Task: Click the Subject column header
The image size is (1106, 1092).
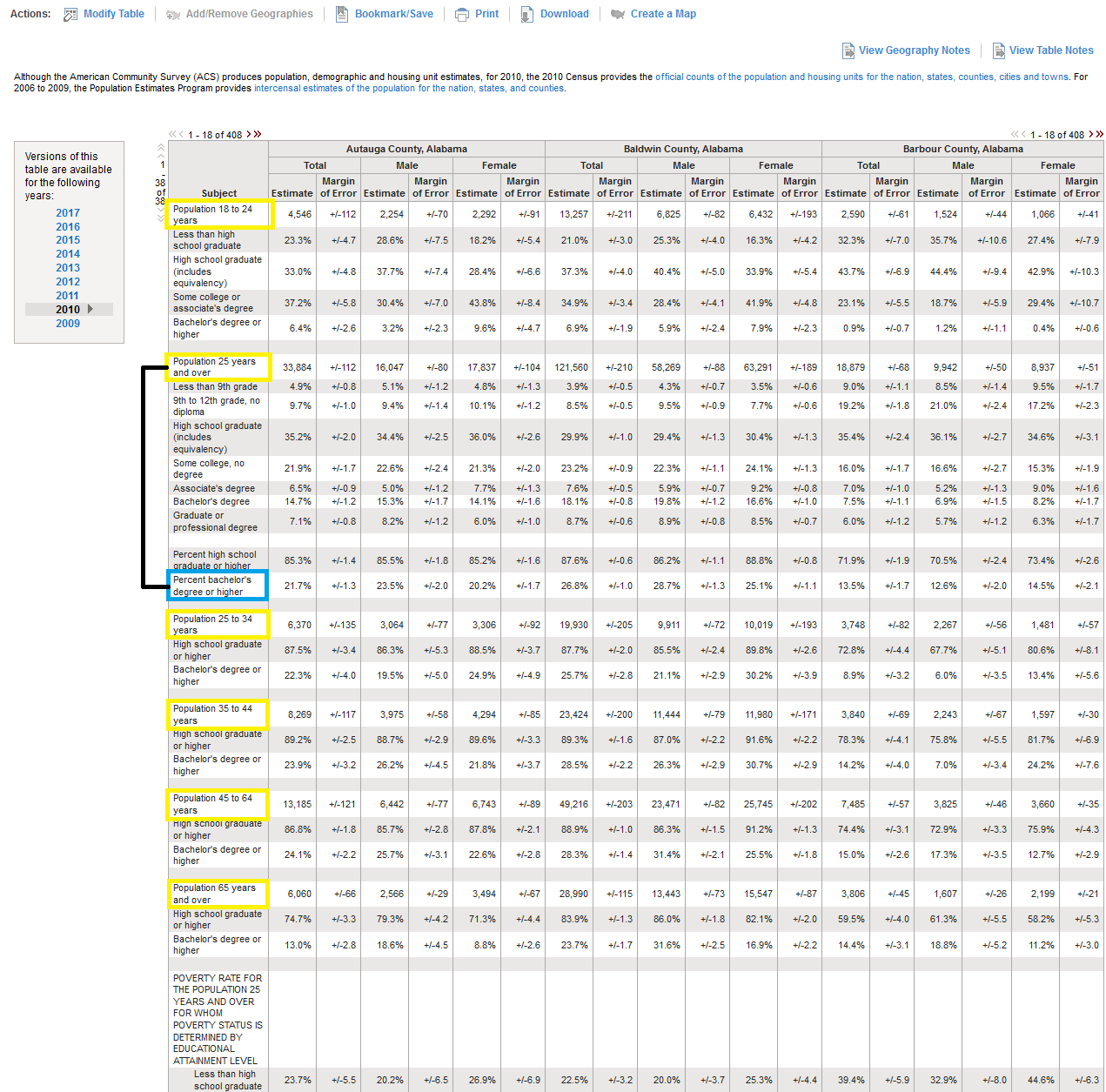Action: [218, 193]
